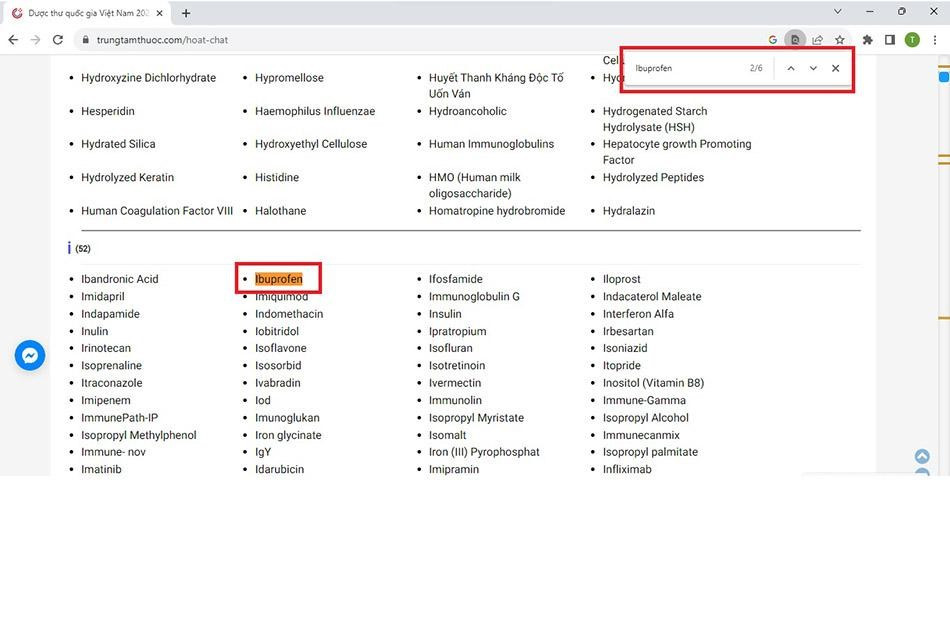Open the green profile avatar
The height and width of the screenshot is (631, 950).
coord(912,40)
